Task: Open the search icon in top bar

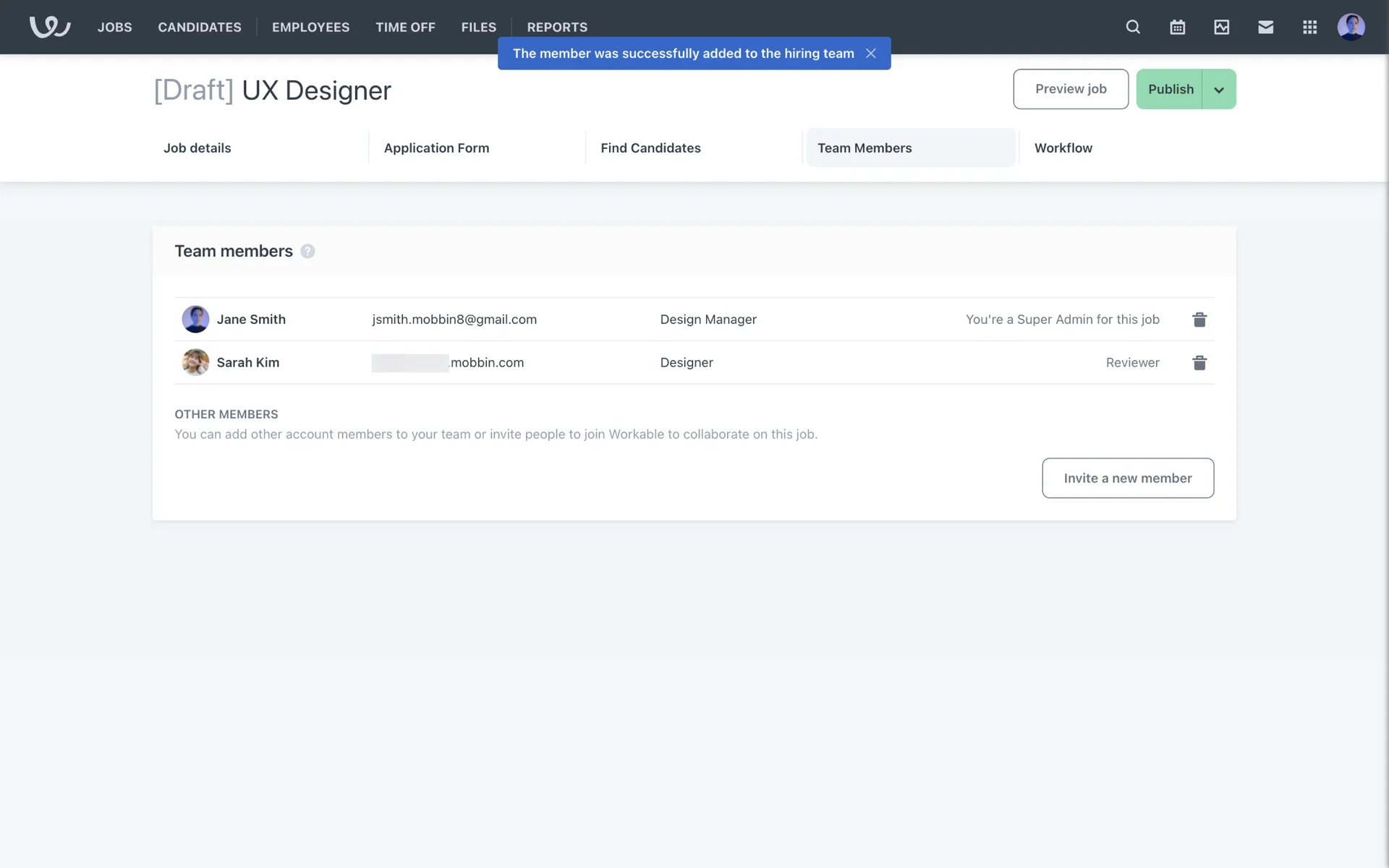Action: (1133, 27)
